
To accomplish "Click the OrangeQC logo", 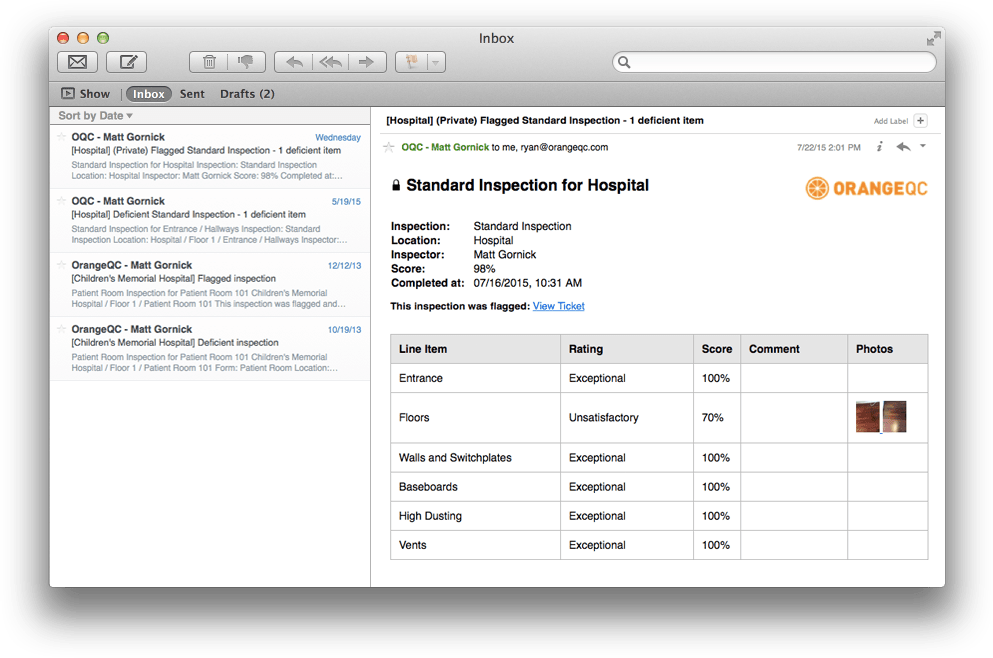I will pyautogui.click(x=866, y=188).
